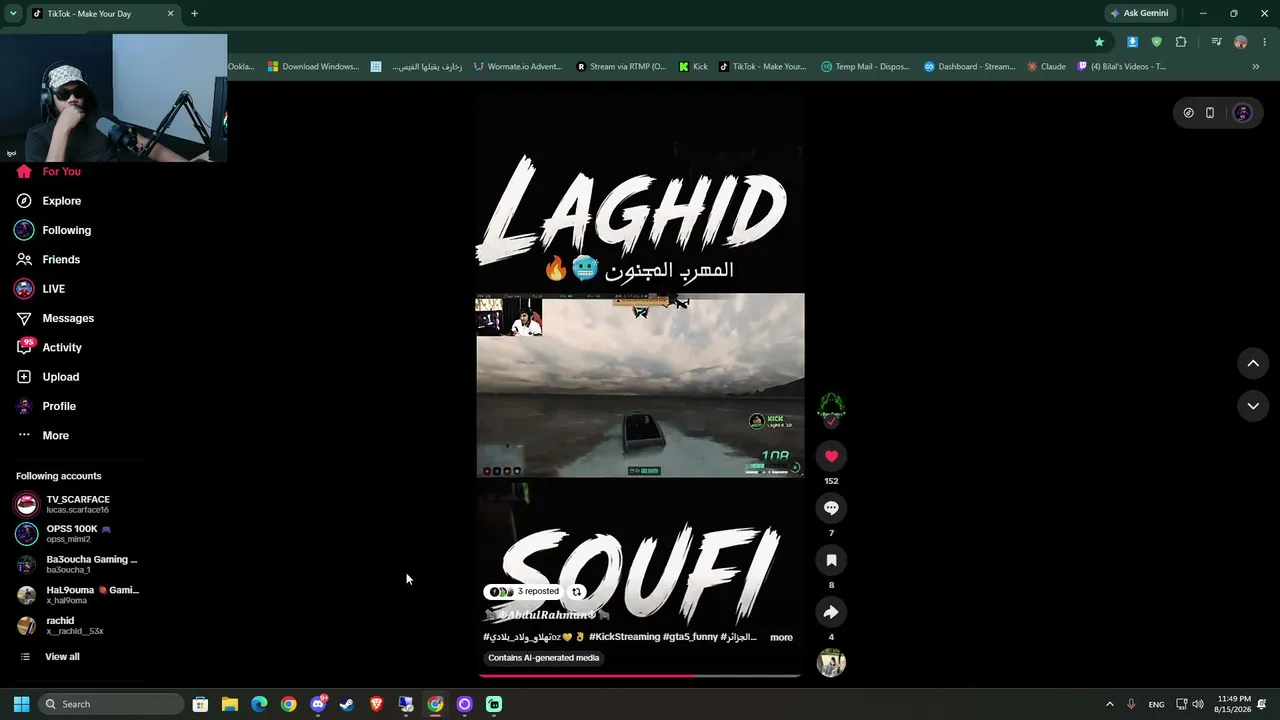This screenshot has height=720, width=1280.
Task: Go to the previous video with up arrow
Action: point(1253,364)
